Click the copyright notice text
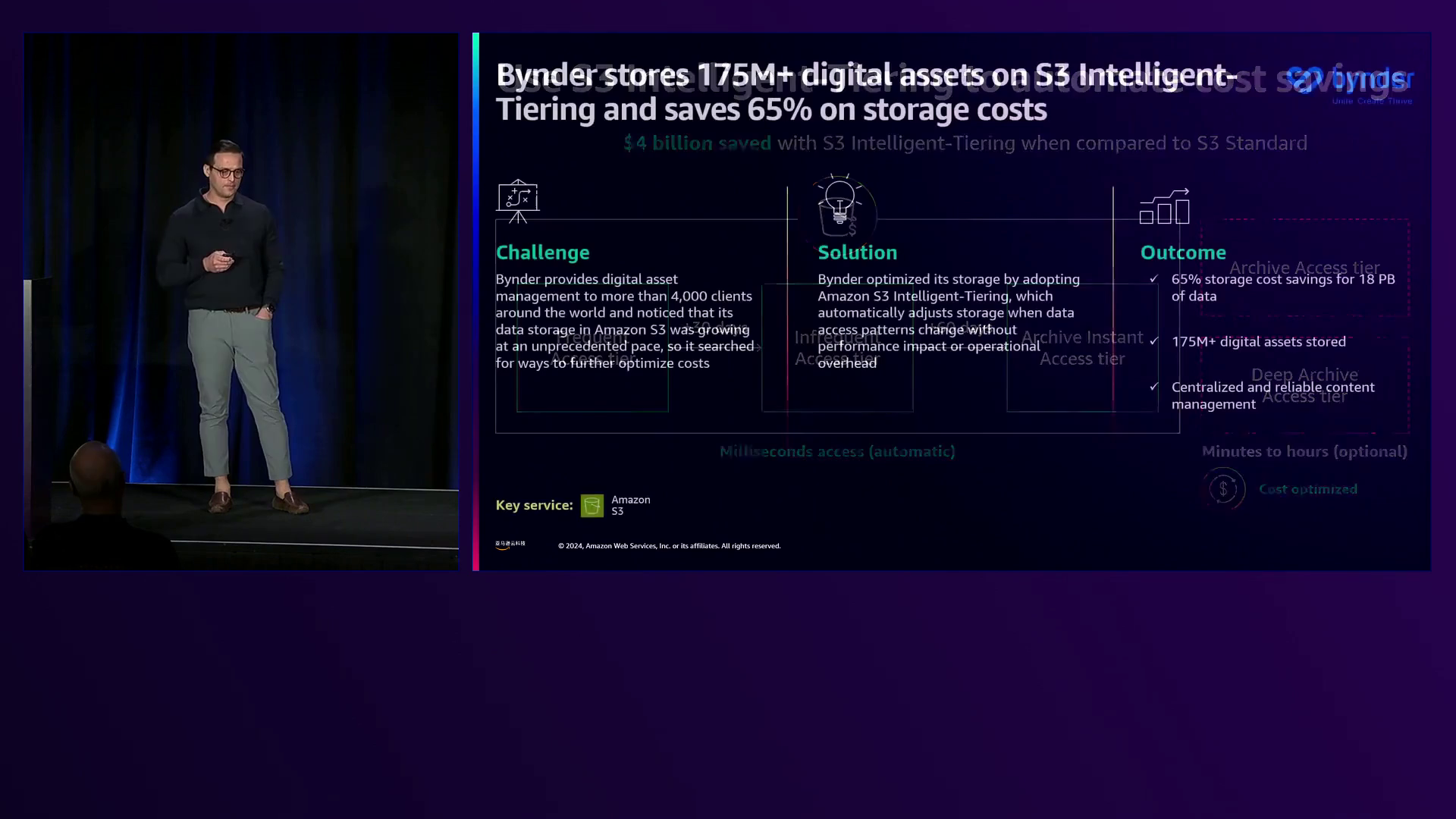 (x=669, y=546)
